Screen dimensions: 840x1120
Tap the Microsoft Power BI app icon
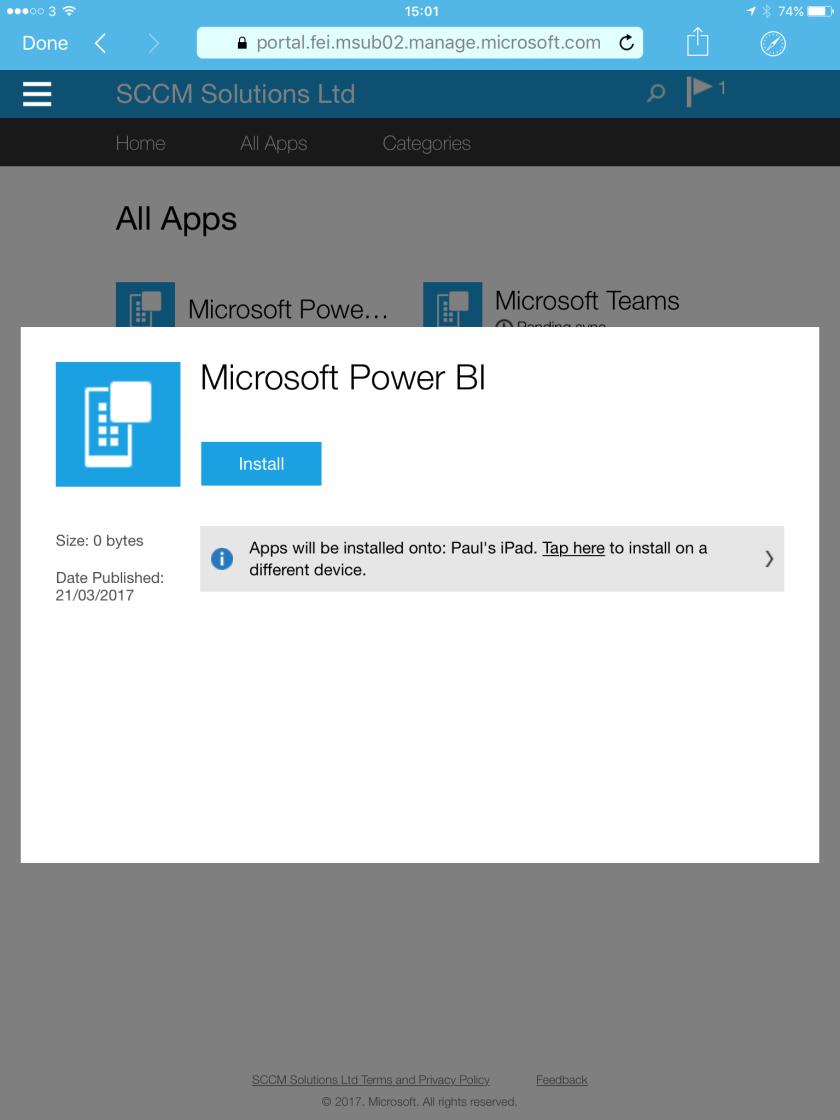pyautogui.click(x=118, y=424)
